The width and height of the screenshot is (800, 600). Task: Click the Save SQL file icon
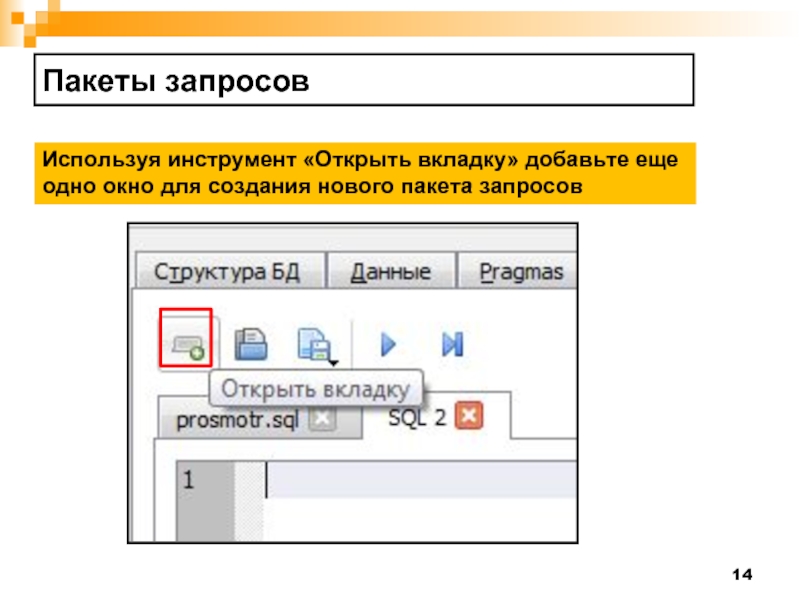(313, 343)
